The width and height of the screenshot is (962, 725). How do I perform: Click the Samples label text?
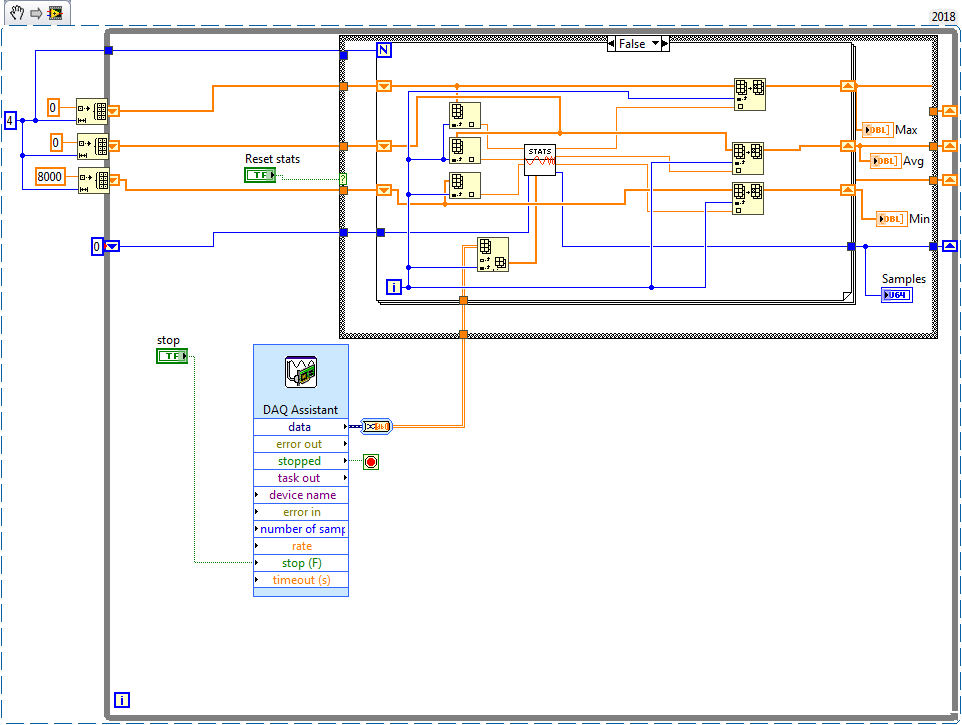pos(904,278)
